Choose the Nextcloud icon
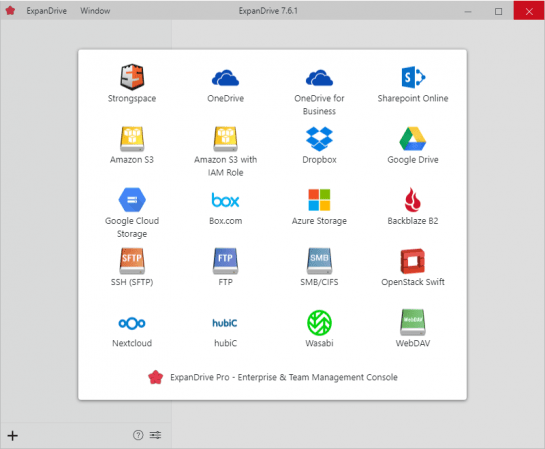This screenshot has width=545, height=449. point(132,323)
